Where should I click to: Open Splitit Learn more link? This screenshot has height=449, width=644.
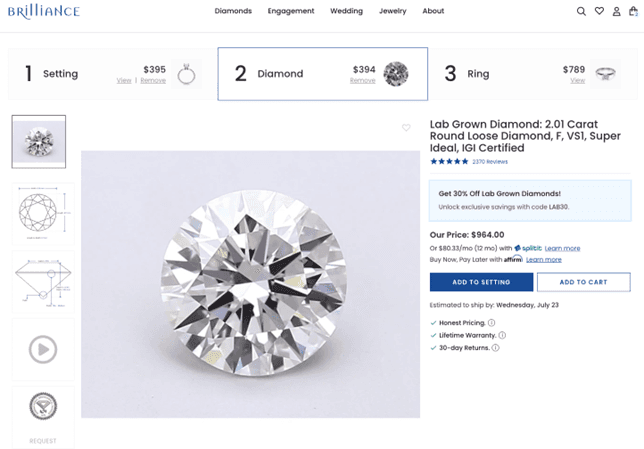pyautogui.click(x=562, y=248)
